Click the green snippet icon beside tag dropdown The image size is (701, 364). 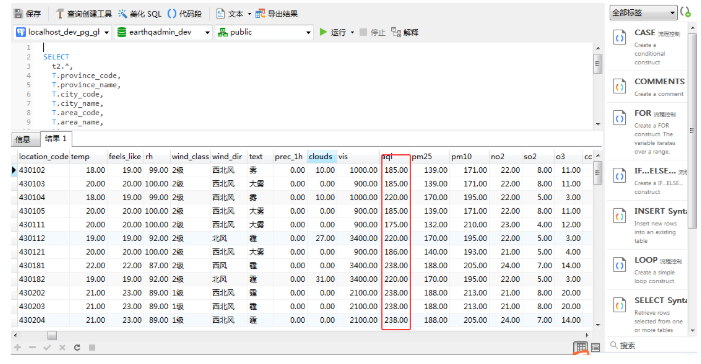[686, 12]
